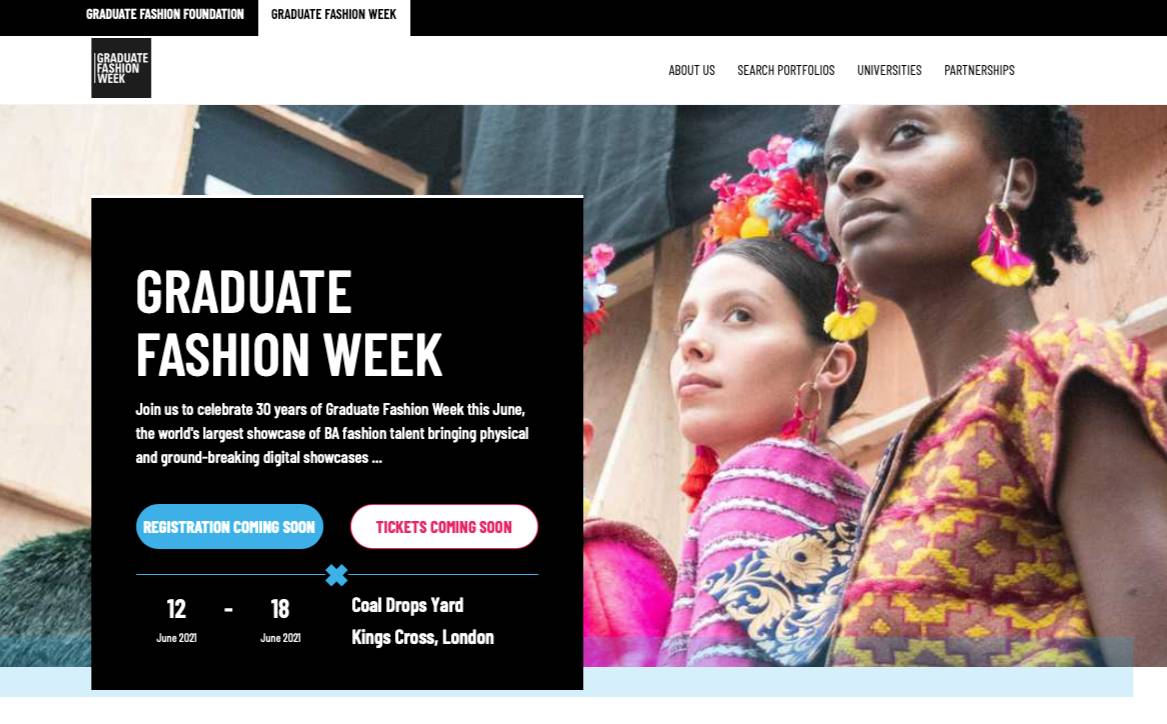Click the Graduate Fashion Week headline
This screenshot has height=724, width=1167.
tap(289, 323)
